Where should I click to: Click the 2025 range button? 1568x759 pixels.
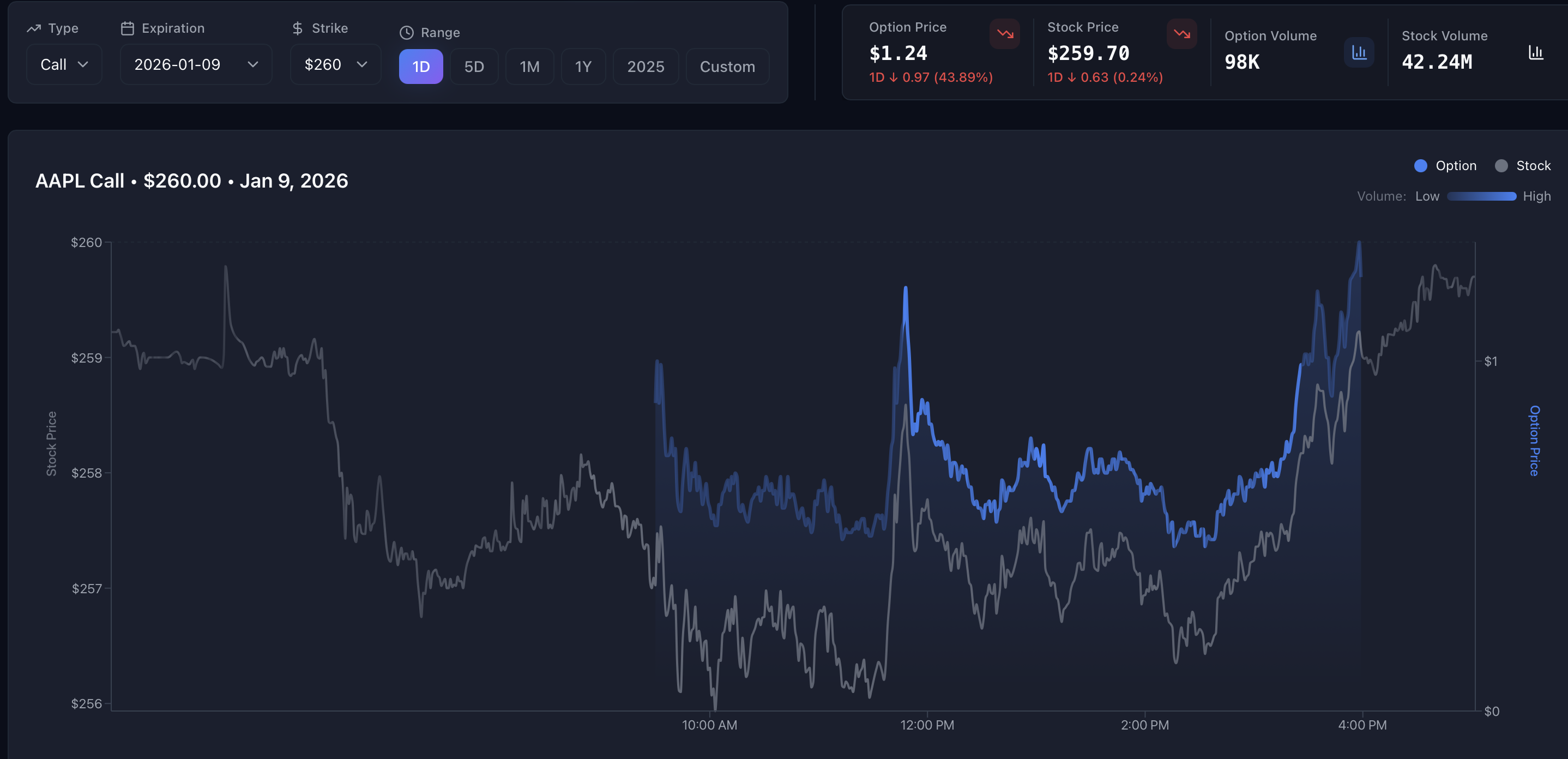(645, 67)
